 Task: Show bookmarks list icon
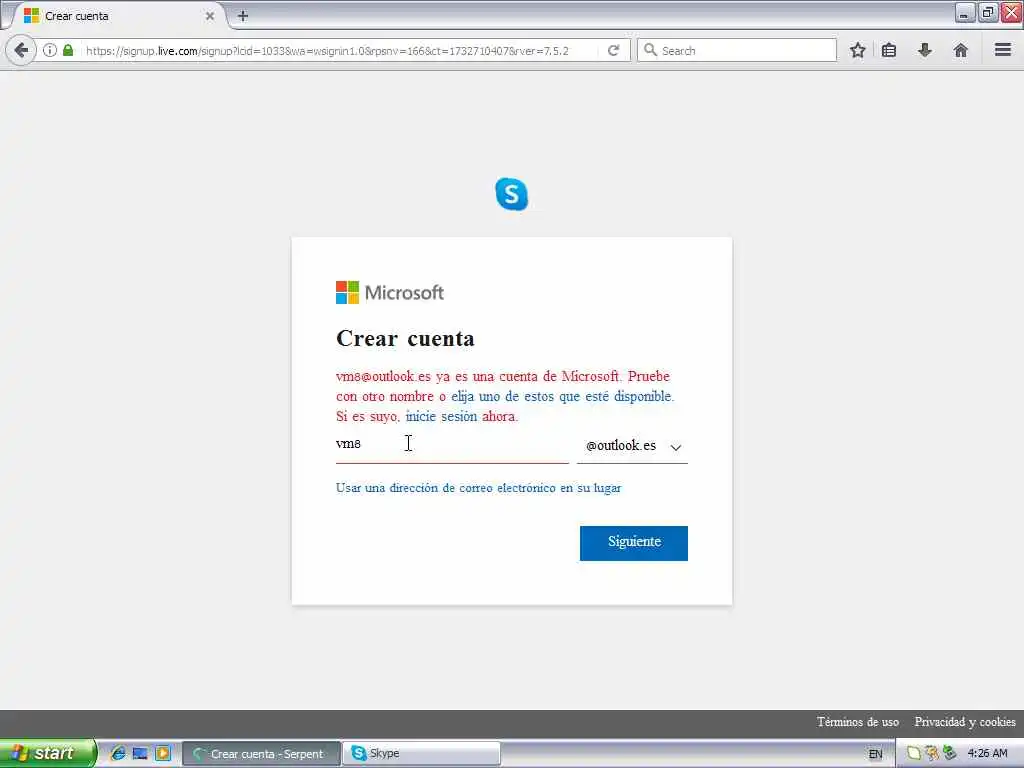[889, 50]
